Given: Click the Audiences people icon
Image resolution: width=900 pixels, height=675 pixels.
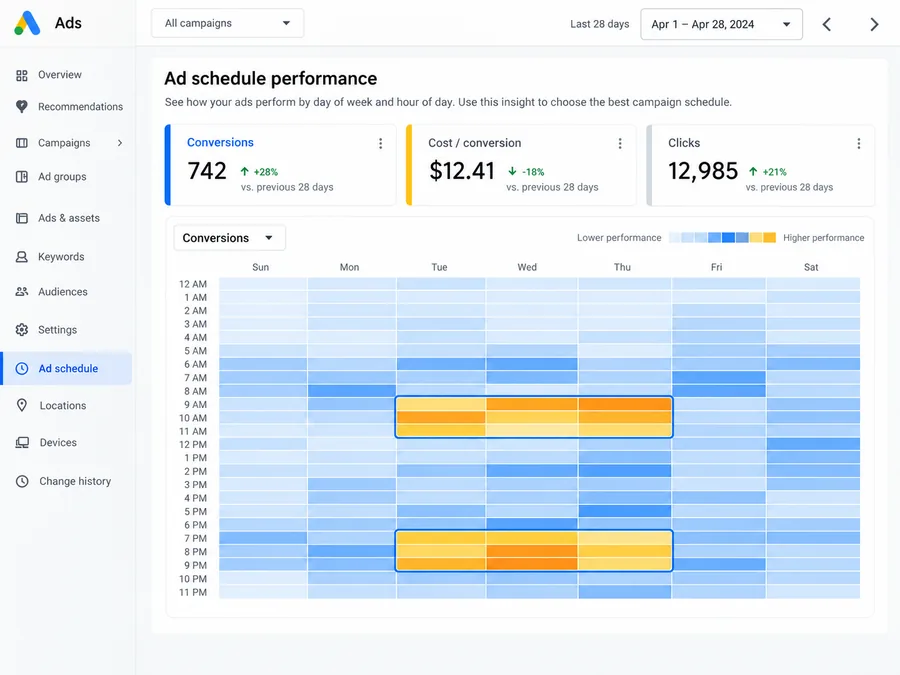Looking at the screenshot, I should [22, 292].
